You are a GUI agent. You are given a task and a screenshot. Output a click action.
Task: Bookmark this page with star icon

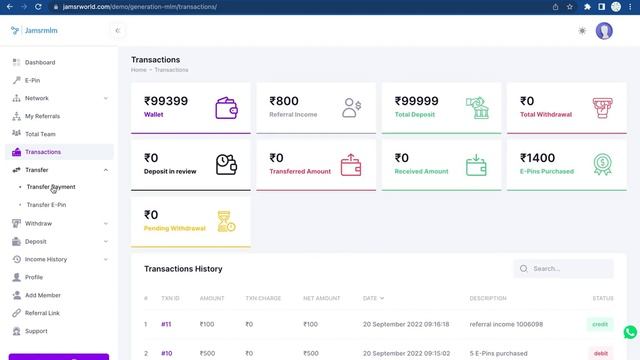(570, 7)
